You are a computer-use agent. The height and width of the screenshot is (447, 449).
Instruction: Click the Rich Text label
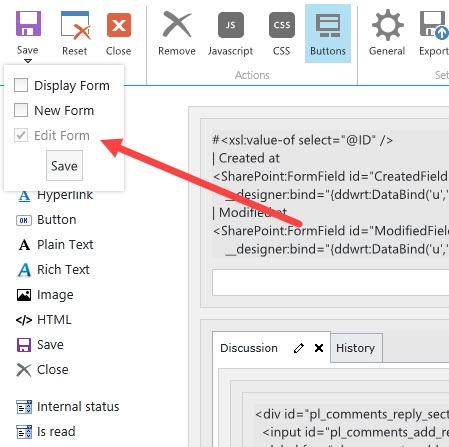(63, 270)
